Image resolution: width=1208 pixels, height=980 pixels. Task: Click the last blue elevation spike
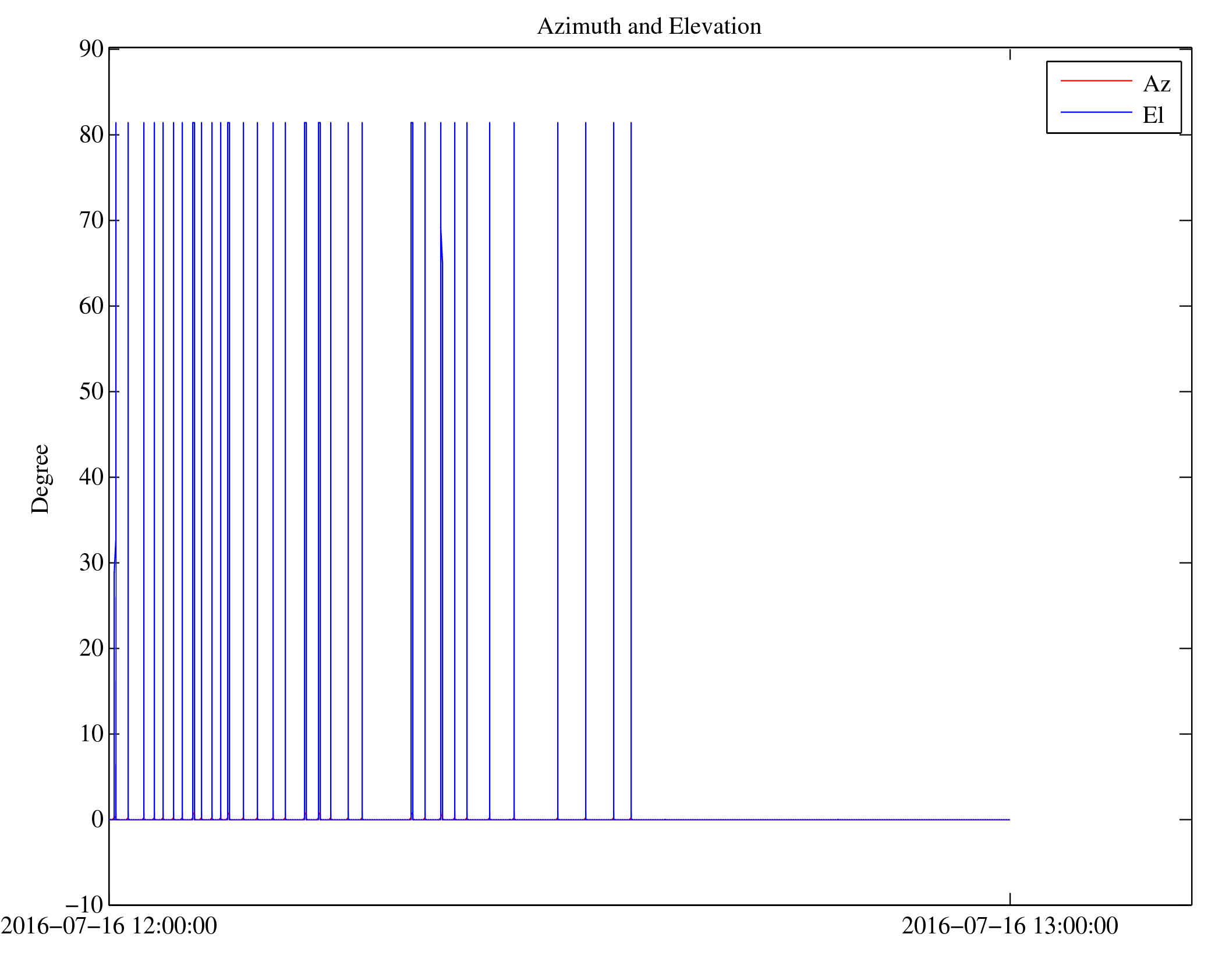tap(631, 466)
